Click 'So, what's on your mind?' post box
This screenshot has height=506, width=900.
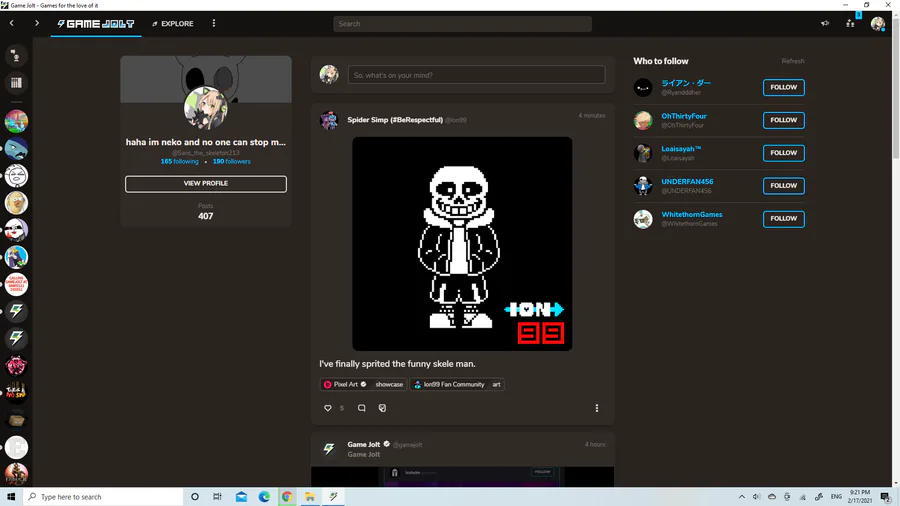point(476,75)
